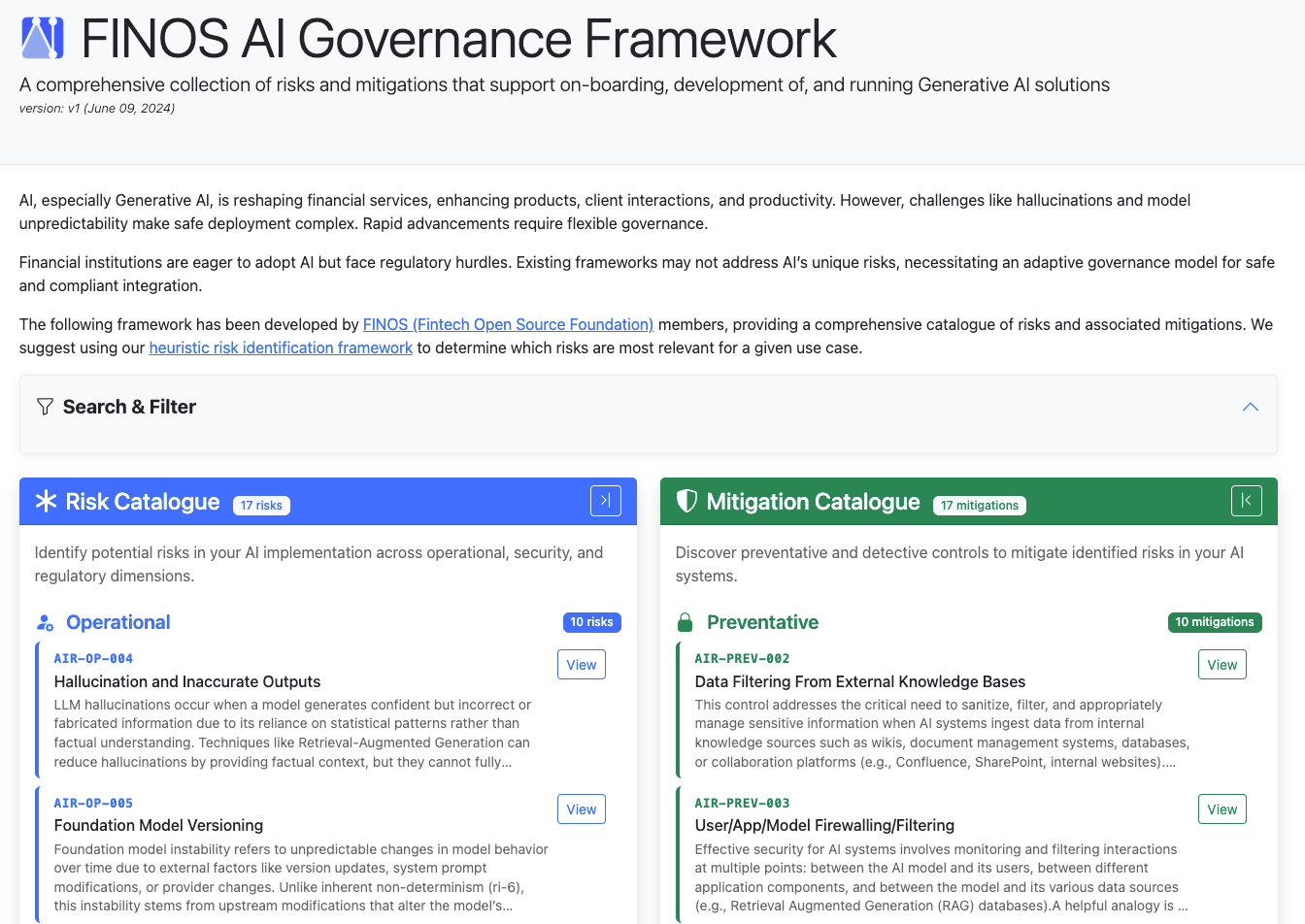Screen dimensions: 1305x924
Task: View User/App/Model Firewalling/Filtering mitigation
Action: (1221, 809)
